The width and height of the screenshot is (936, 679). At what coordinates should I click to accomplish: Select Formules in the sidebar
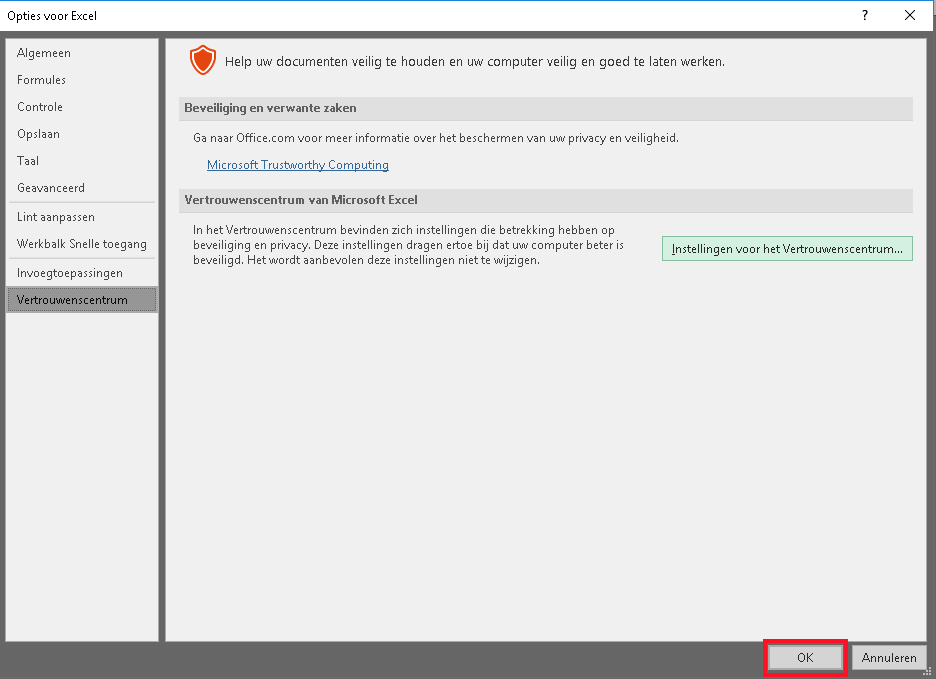tap(42, 80)
